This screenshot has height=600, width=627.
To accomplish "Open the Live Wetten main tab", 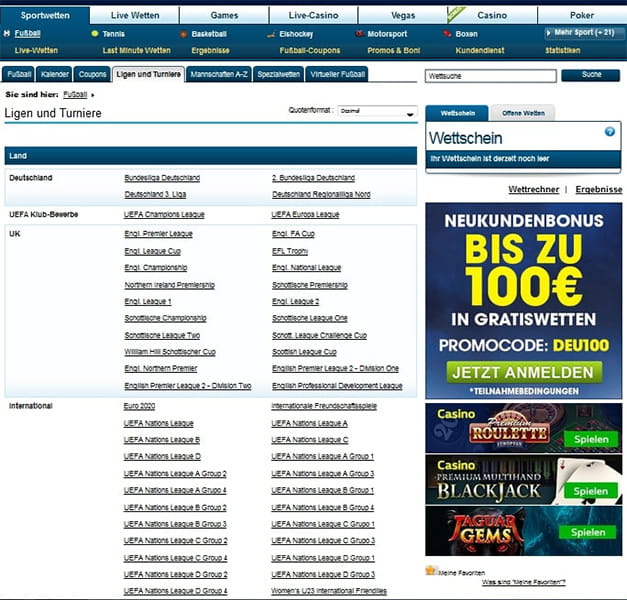I will [x=135, y=15].
